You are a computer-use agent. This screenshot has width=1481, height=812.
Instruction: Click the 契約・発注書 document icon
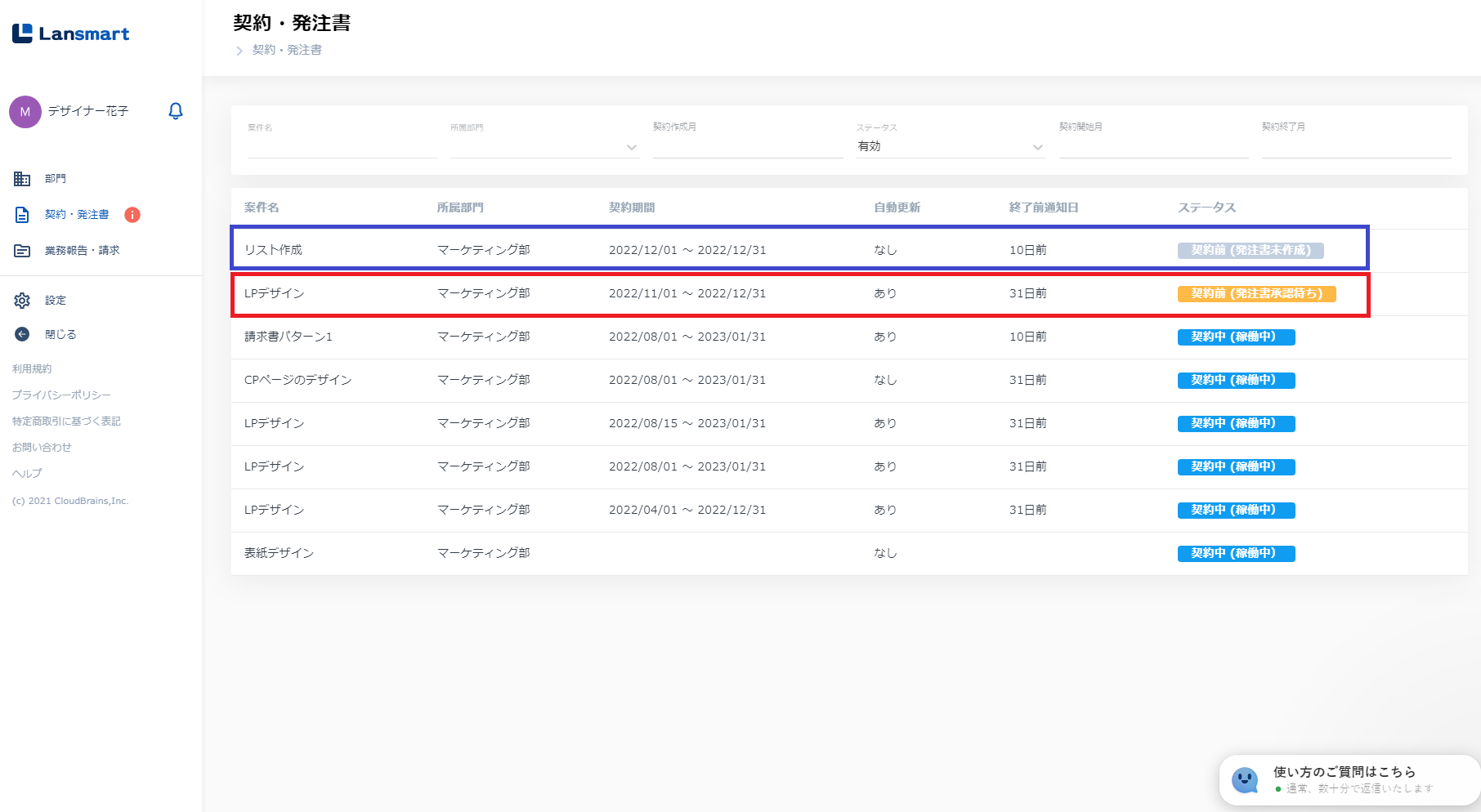tap(22, 215)
